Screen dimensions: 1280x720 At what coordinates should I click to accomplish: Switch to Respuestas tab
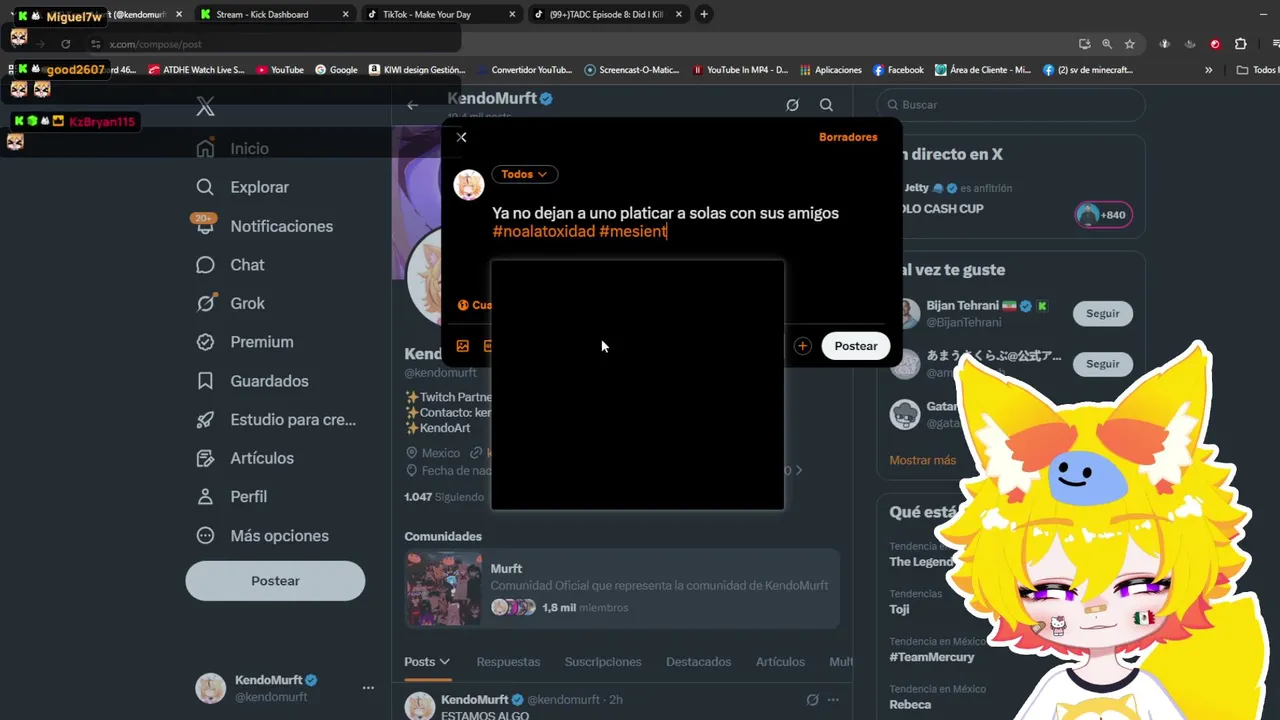508,662
